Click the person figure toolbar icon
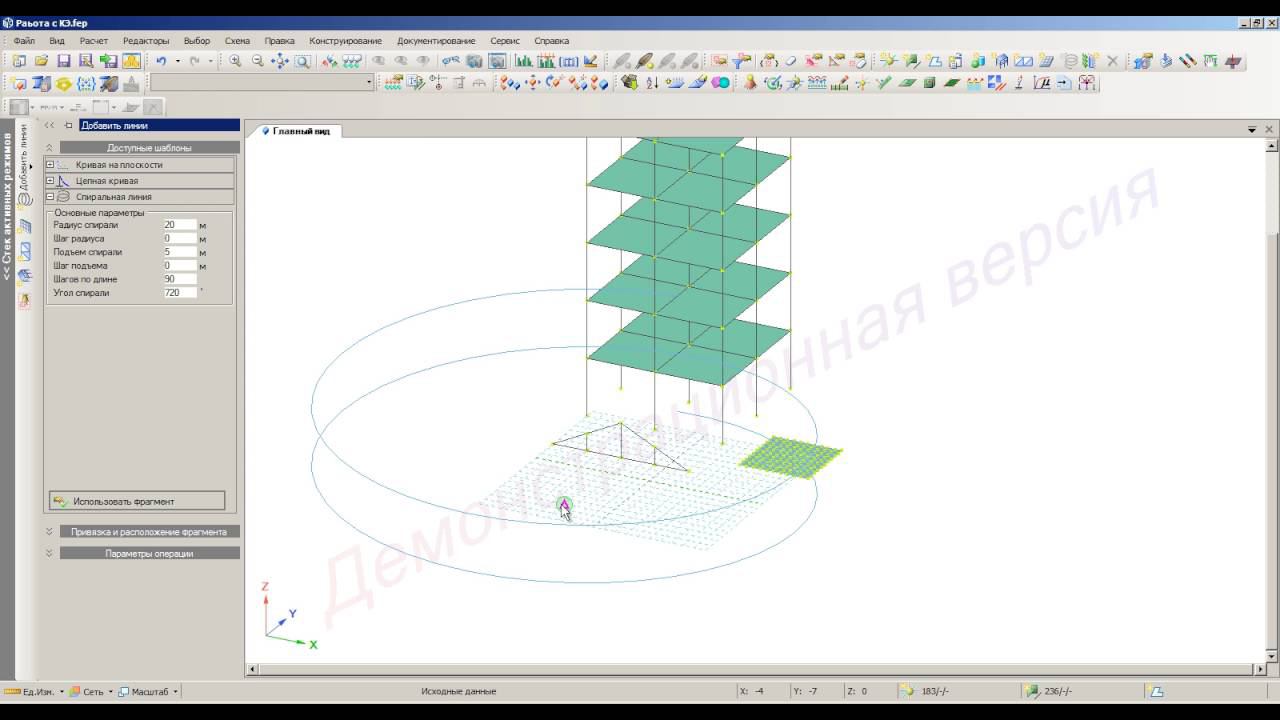Image resolution: width=1280 pixels, height=720 pixels. click(x=750, y=83)
